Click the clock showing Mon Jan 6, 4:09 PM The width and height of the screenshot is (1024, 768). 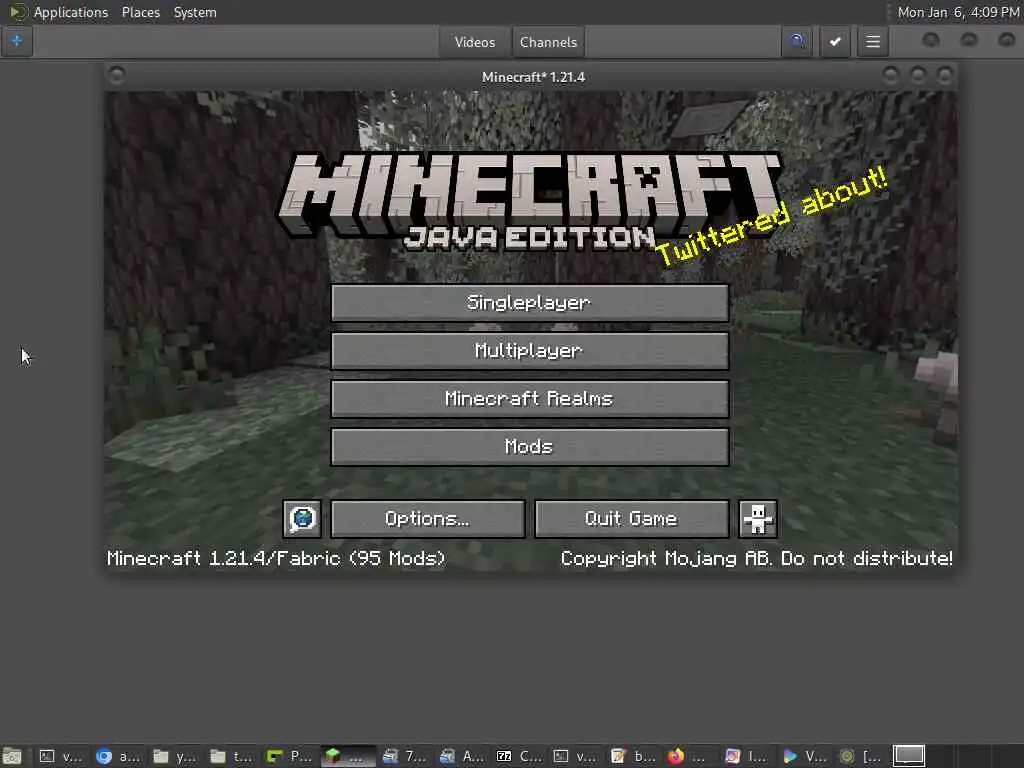tap(958, 12)
